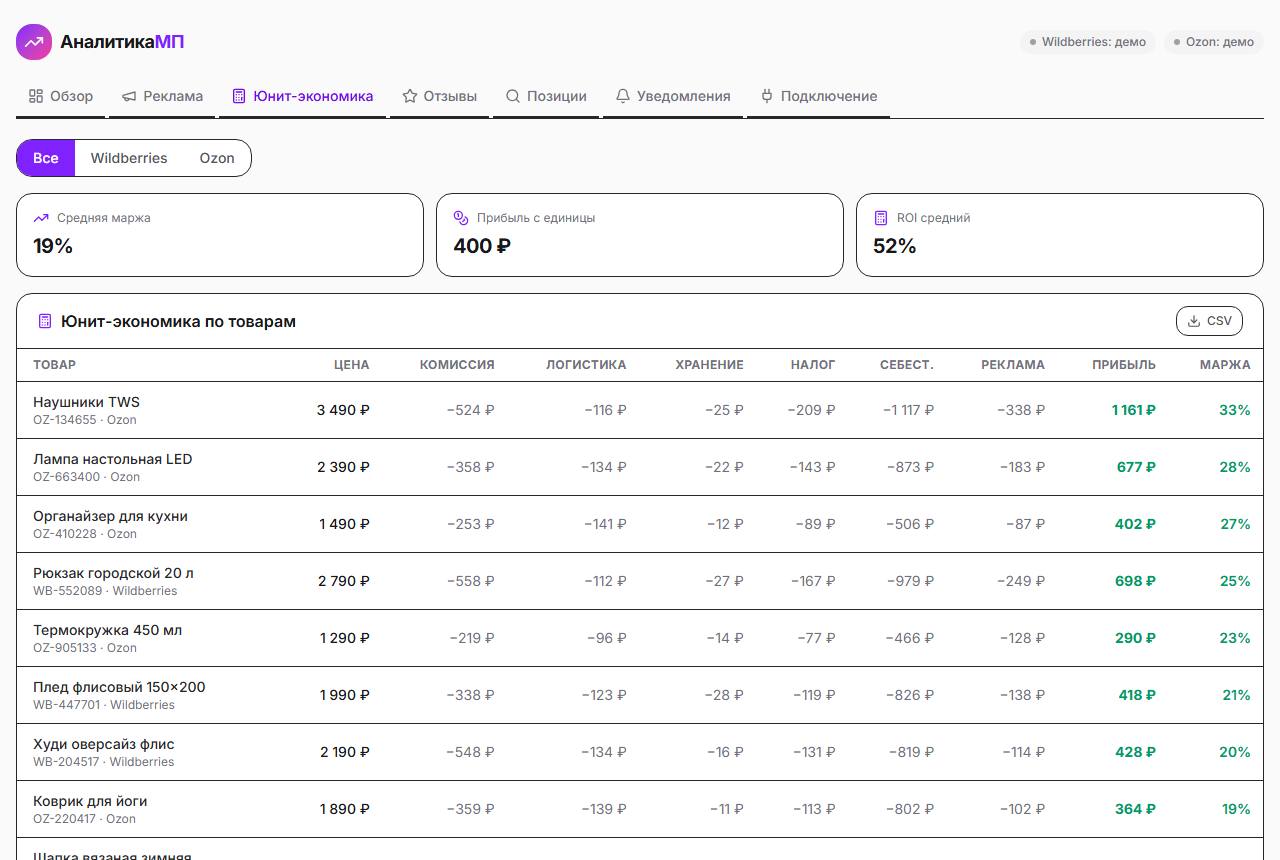Viewport: 1280px width, 860px height.
Task: Click the 33% margin value
Action: 1235,410
